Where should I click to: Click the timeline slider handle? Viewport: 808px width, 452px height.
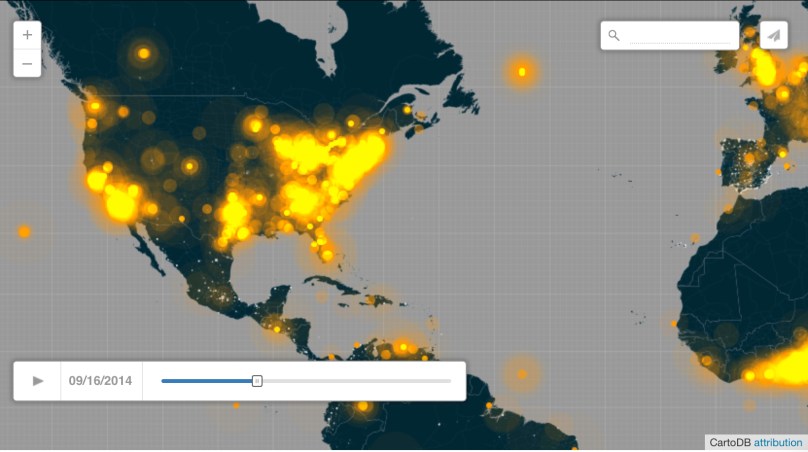(x=257, y=381)
